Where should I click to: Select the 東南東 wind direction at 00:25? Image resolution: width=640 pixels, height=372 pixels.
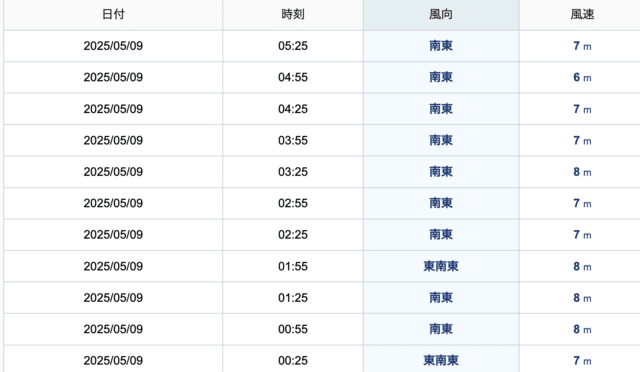tap(441, 360)
